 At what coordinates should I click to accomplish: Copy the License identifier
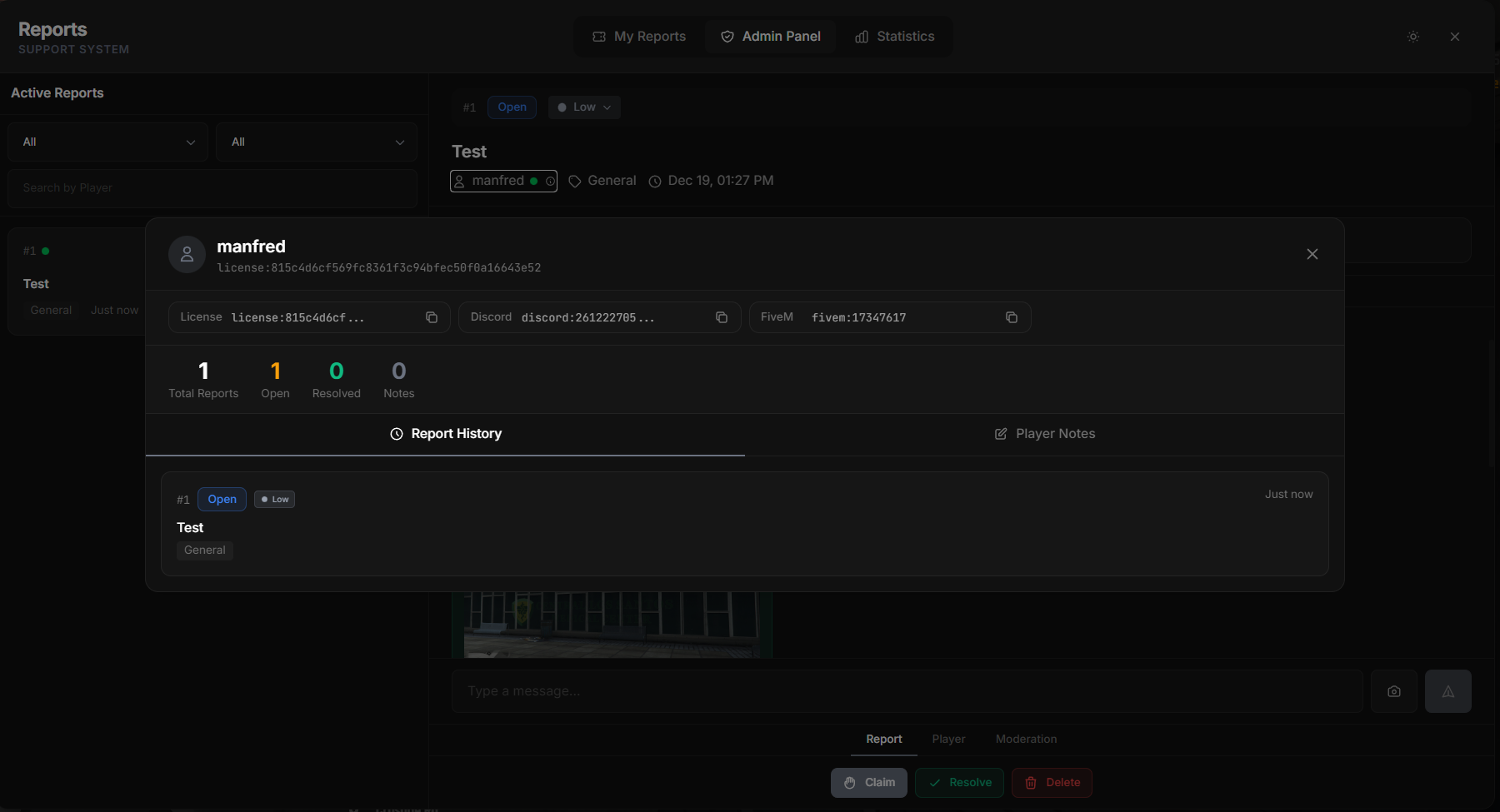click(x=432, y=317)
